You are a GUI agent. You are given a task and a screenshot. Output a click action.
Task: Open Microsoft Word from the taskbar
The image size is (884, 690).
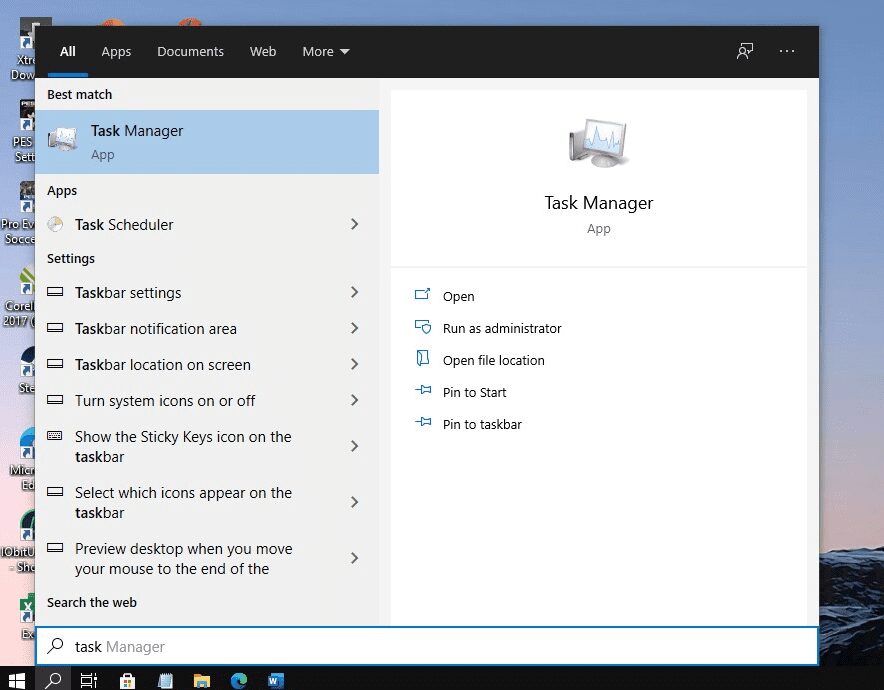pyautogui.click(x=276, y=680)
